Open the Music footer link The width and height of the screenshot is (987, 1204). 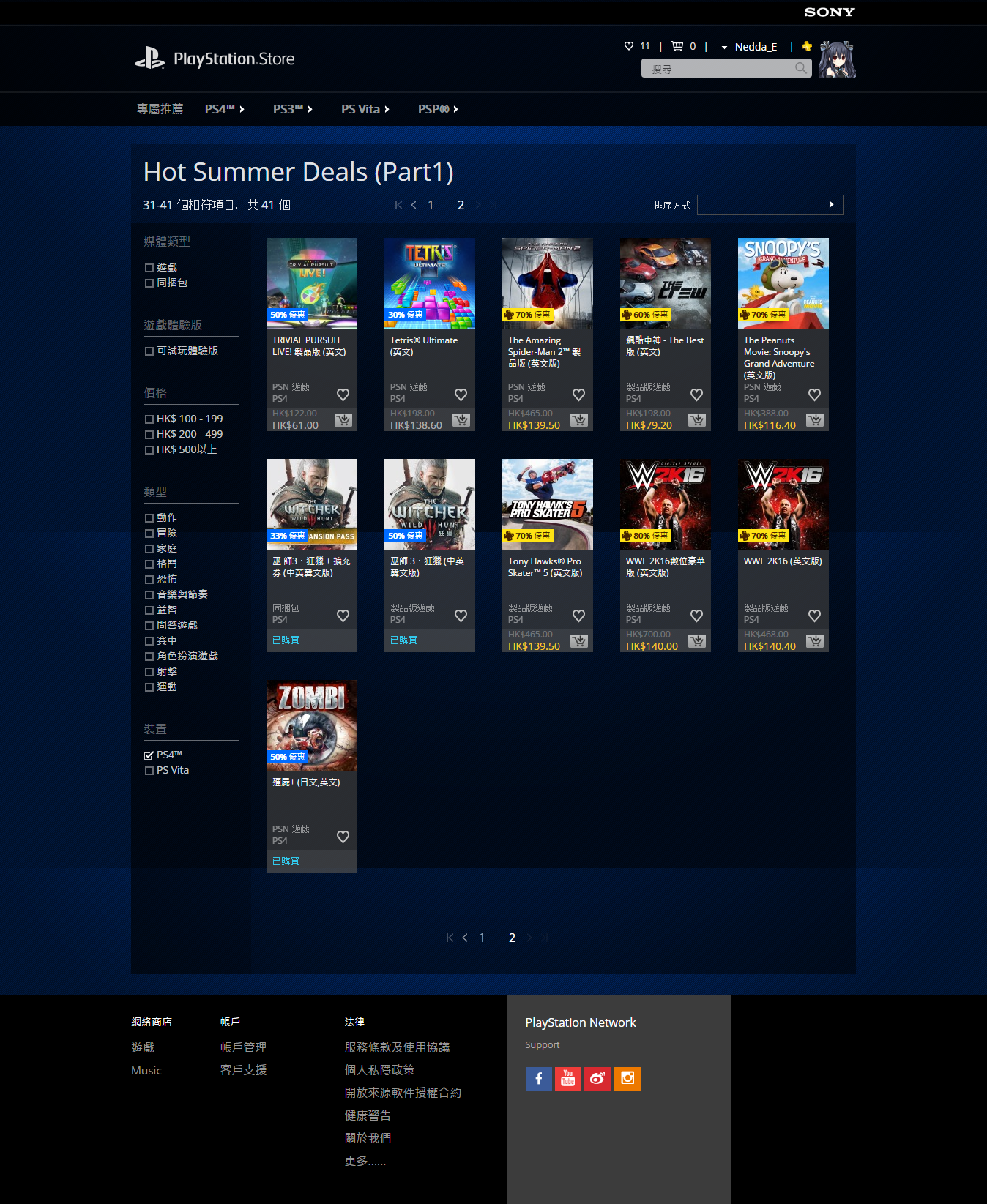tap(146, 1070)
